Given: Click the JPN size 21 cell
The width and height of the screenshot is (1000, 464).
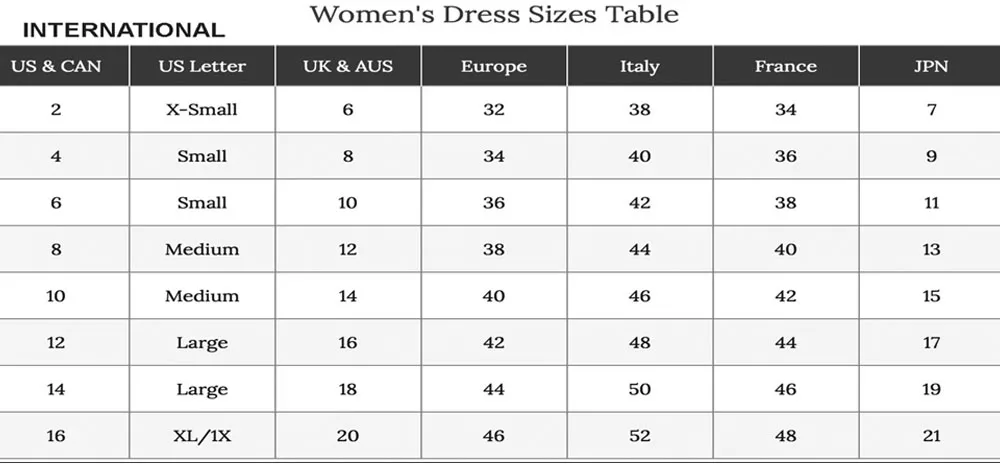Looking at the screenshot, I should coord(931,436).
